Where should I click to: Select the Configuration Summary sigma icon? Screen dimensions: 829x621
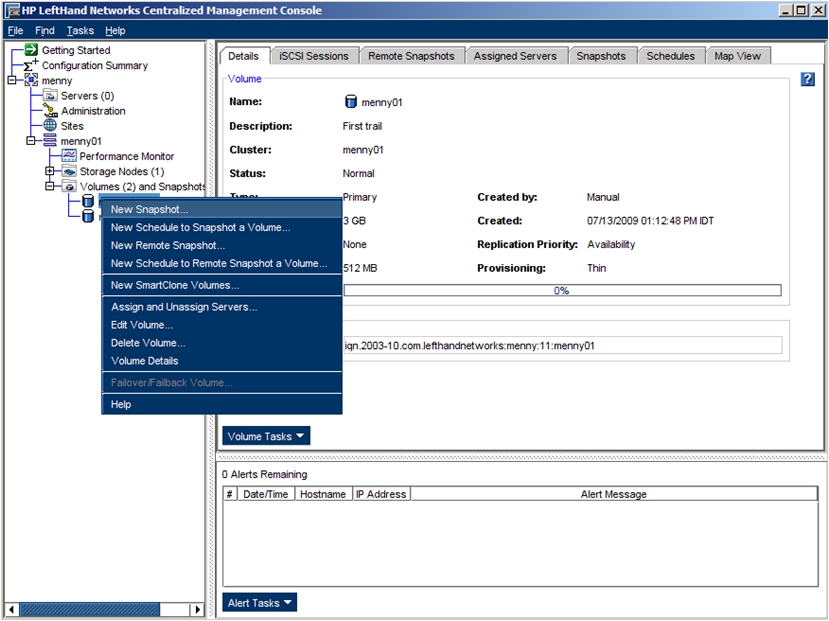point(31,65)
